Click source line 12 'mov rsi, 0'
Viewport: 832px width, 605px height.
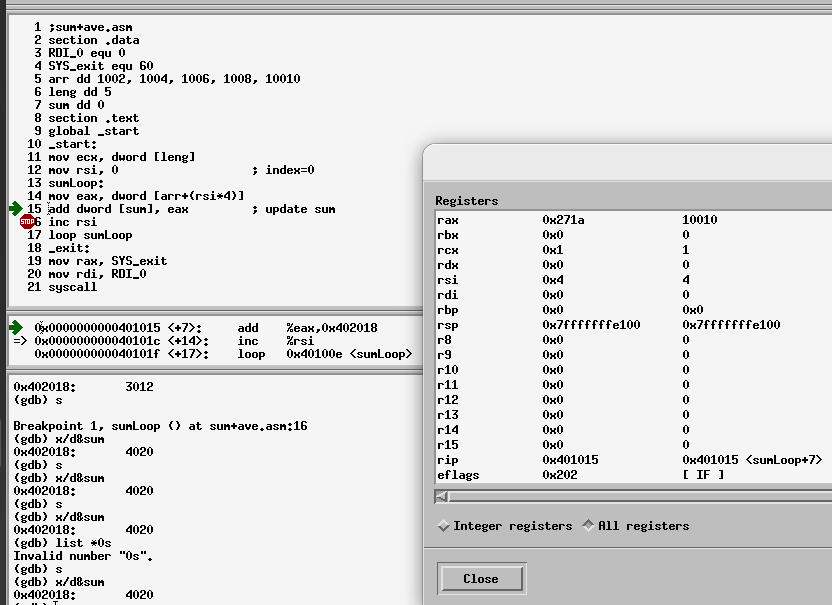pyautogui.click(x=83, y=170)
